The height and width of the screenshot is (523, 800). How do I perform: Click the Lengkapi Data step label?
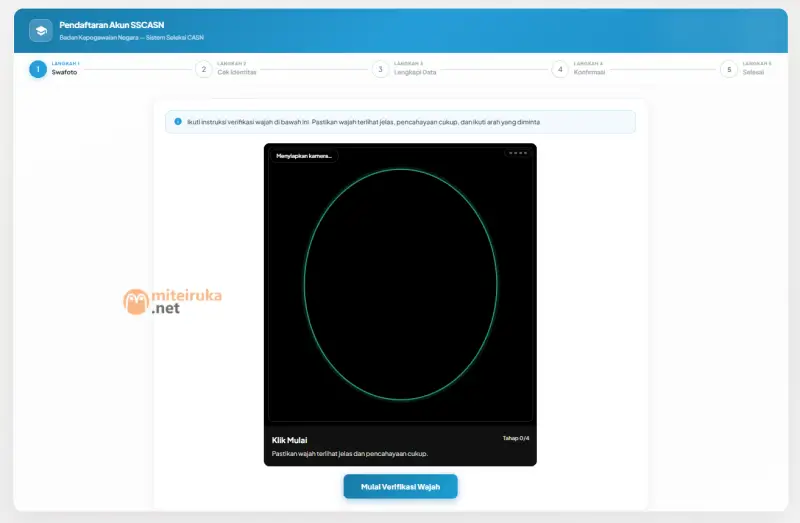(x=415, y=72)
